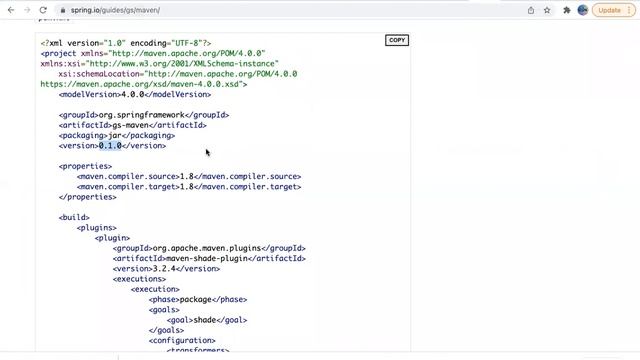Click the packaging jar line

point(117,136)
